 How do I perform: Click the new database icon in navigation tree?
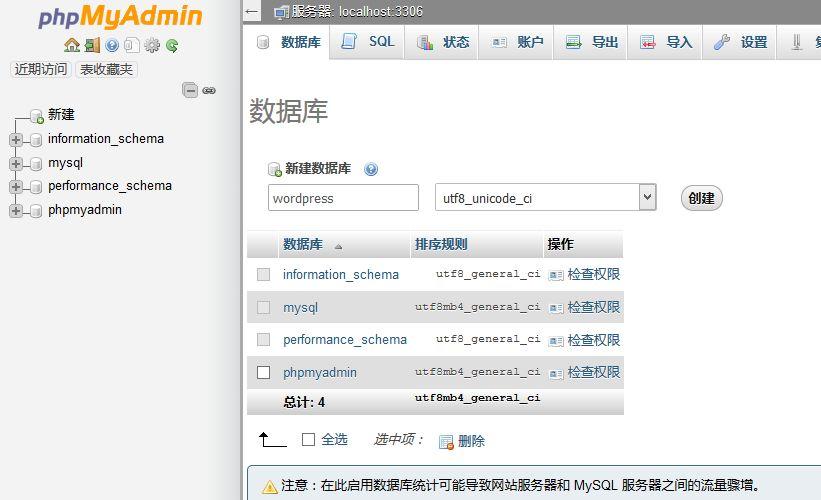tap(36, 116)
